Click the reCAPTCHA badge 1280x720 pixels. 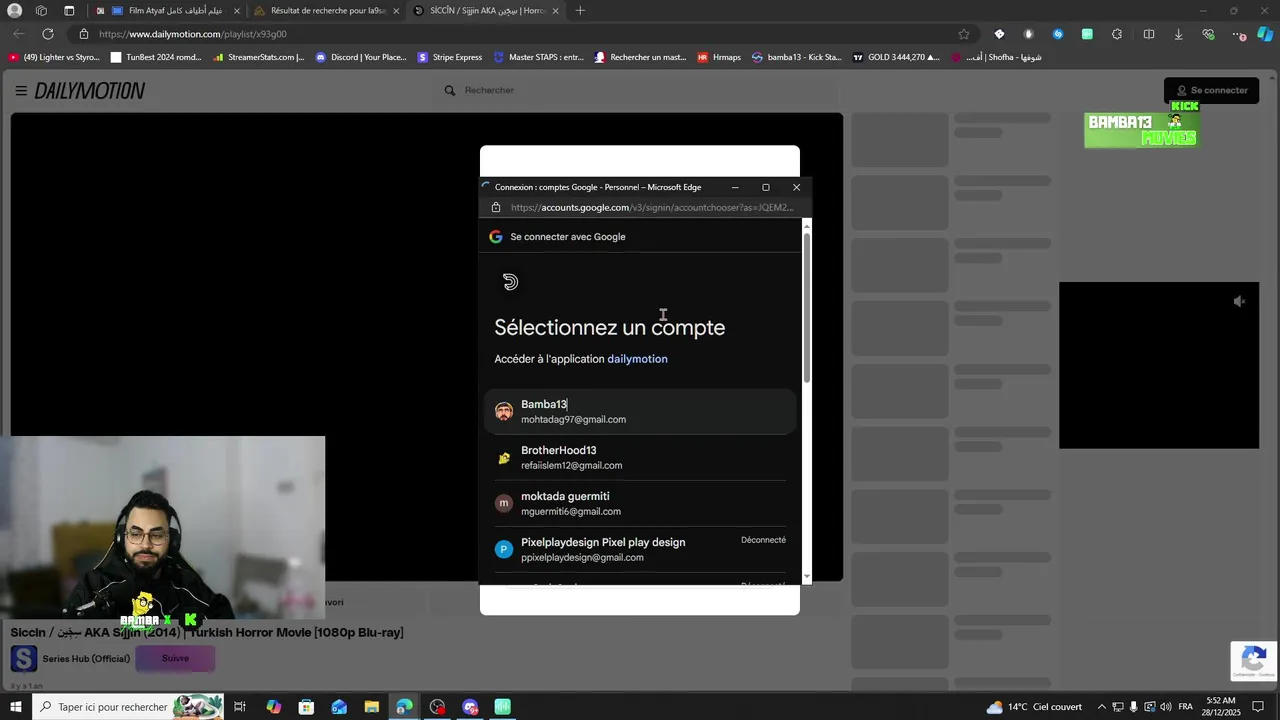tap(1254, 661)
